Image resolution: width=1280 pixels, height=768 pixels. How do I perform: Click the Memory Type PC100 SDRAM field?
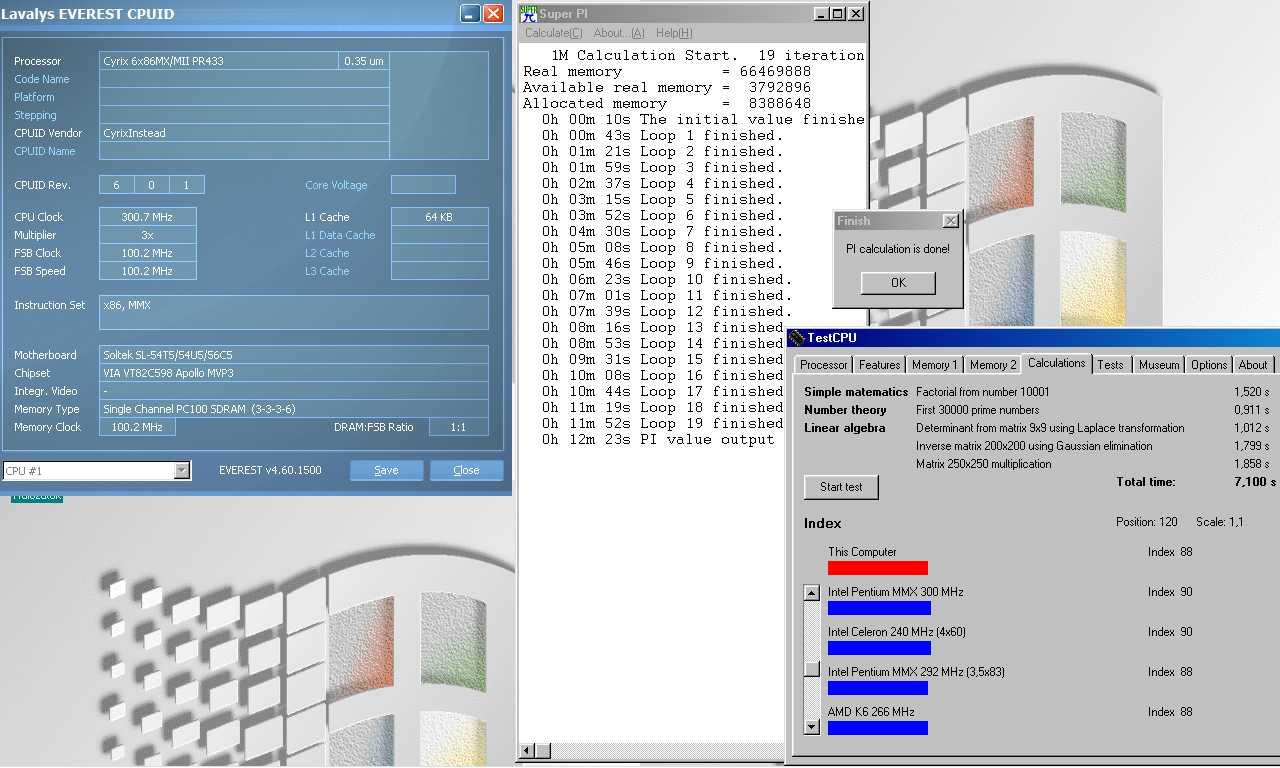coord(294,409)
